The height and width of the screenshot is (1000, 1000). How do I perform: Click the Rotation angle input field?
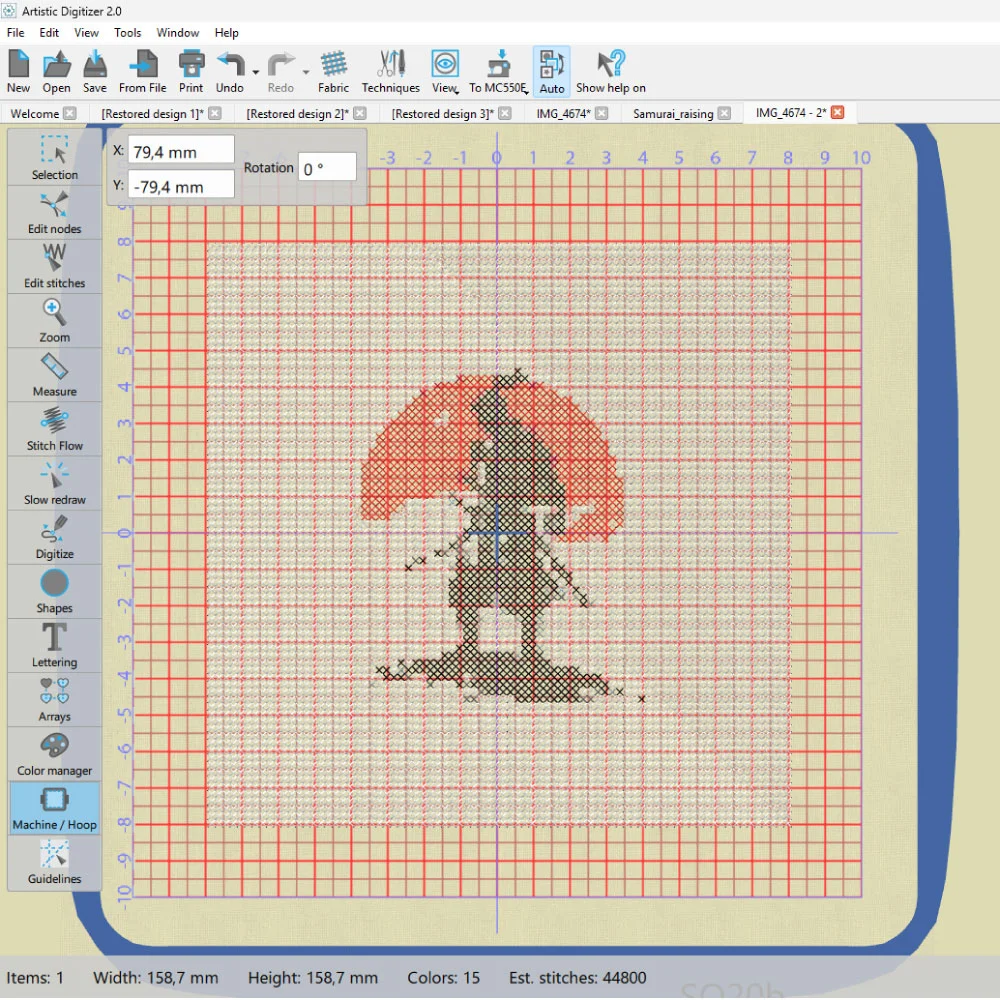tap(327, 168)
